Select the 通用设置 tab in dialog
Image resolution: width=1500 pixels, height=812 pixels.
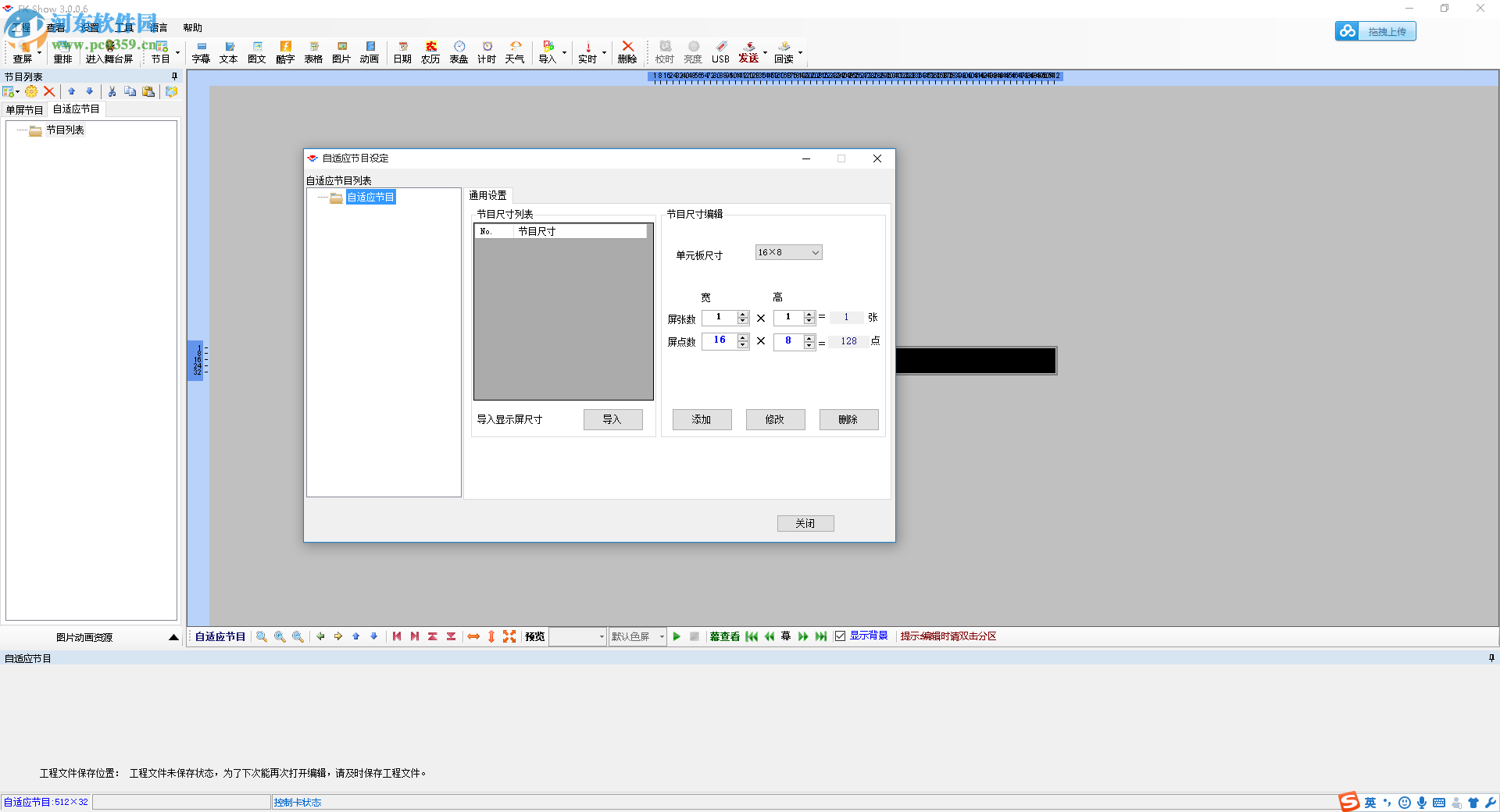coord(487,195)
